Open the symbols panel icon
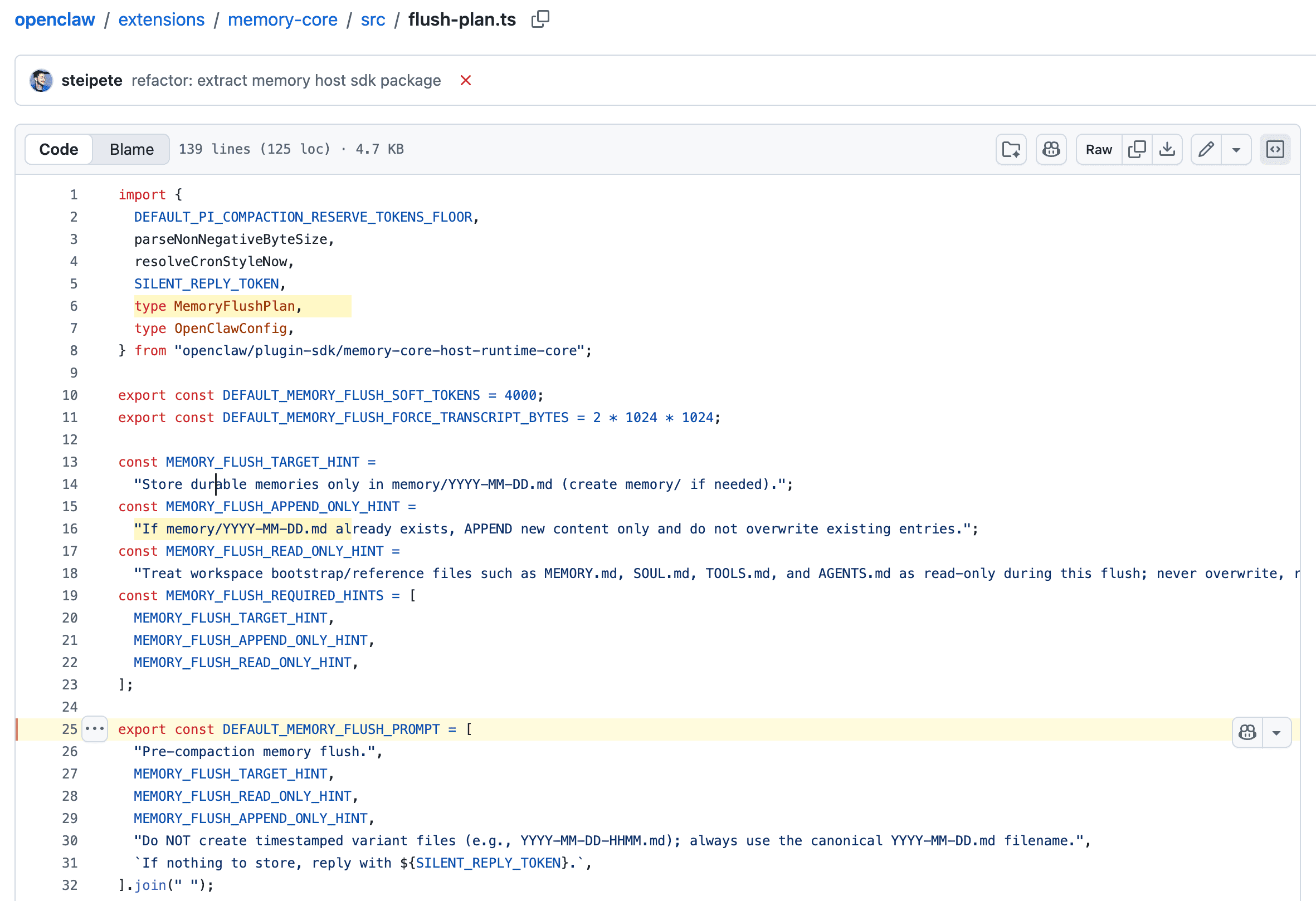Screen dimensions: 1316x901 click(x=1275, y=149)
